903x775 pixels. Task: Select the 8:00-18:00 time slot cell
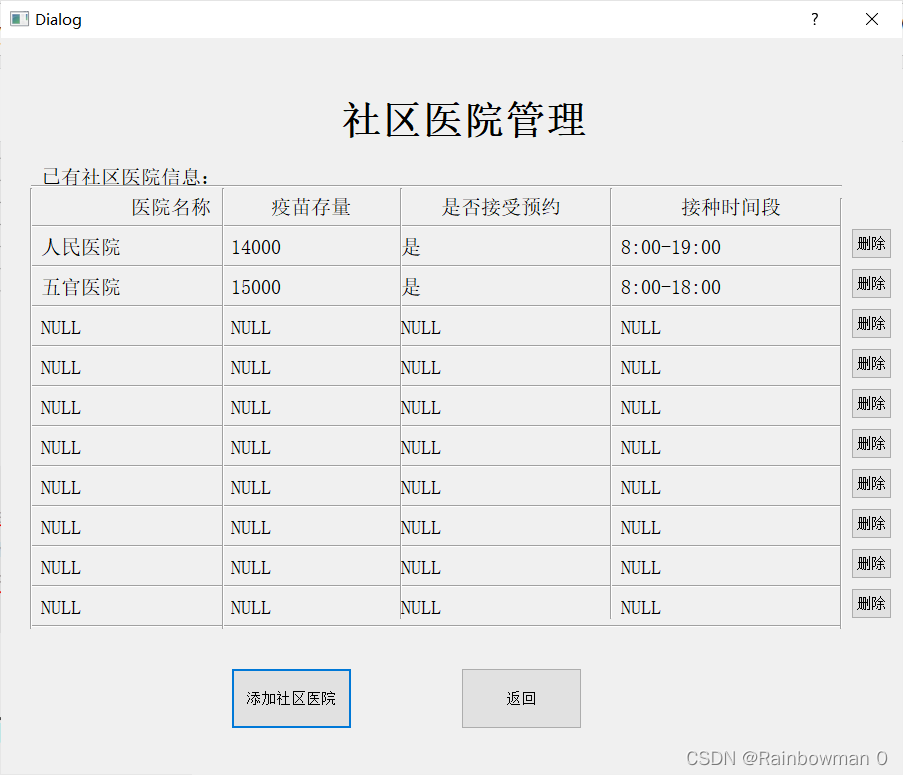tap(725, 287)
